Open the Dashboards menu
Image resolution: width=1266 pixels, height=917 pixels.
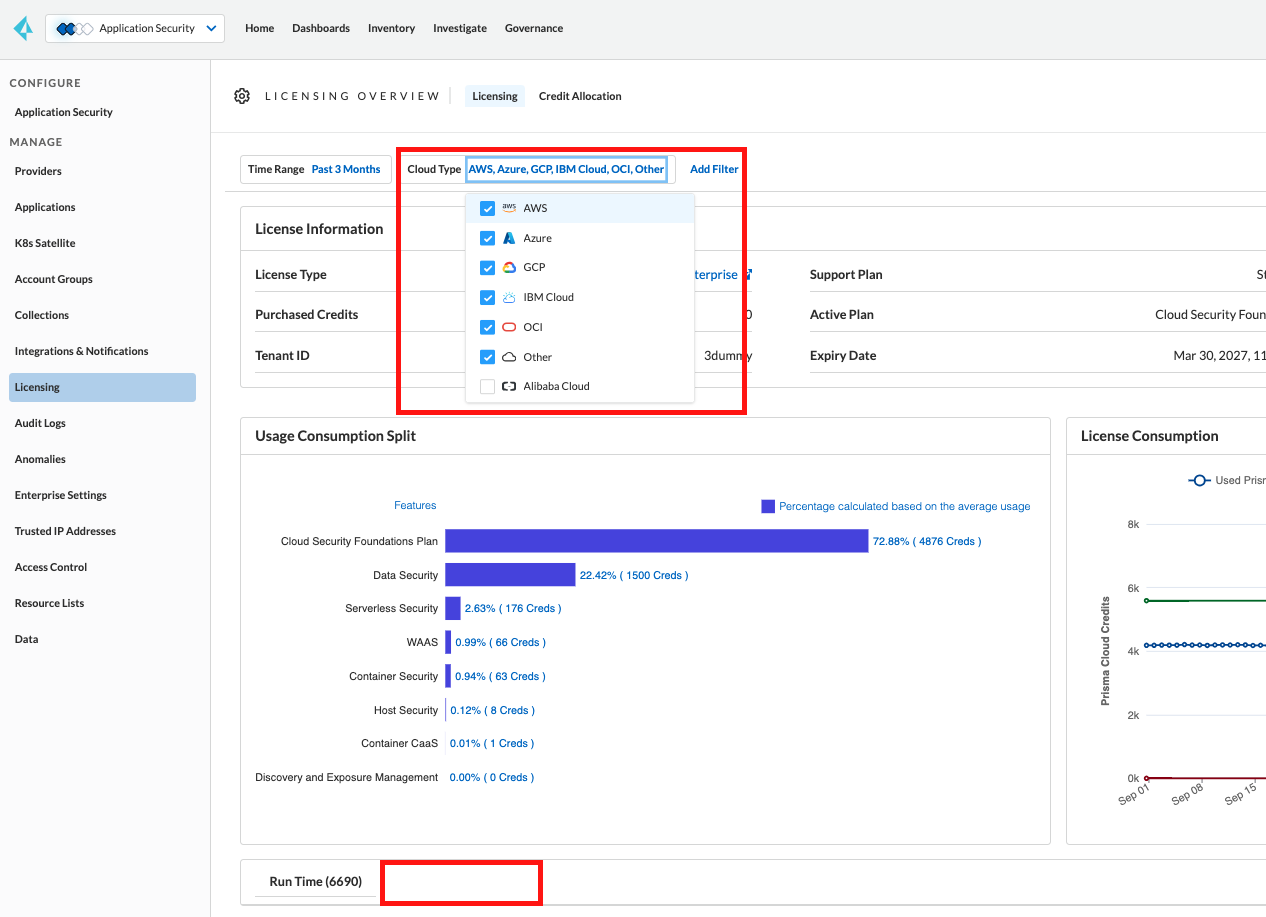tap(321, 28)
